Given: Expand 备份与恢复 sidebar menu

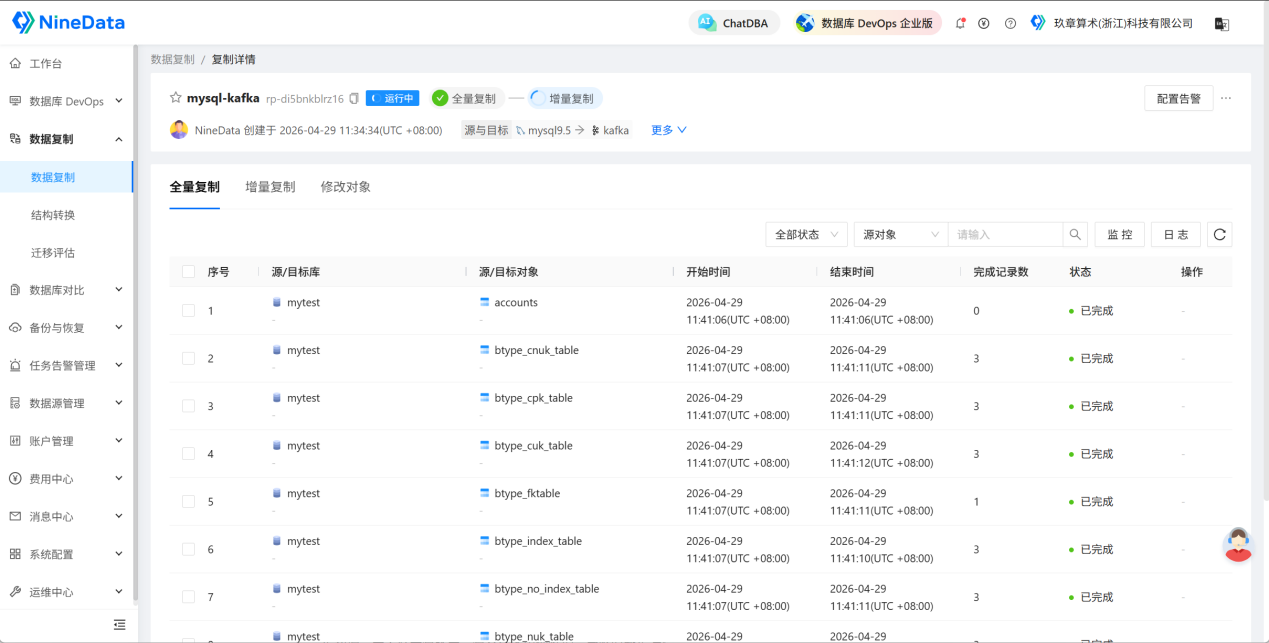Looking at the screenshot, I should point(66,328).
